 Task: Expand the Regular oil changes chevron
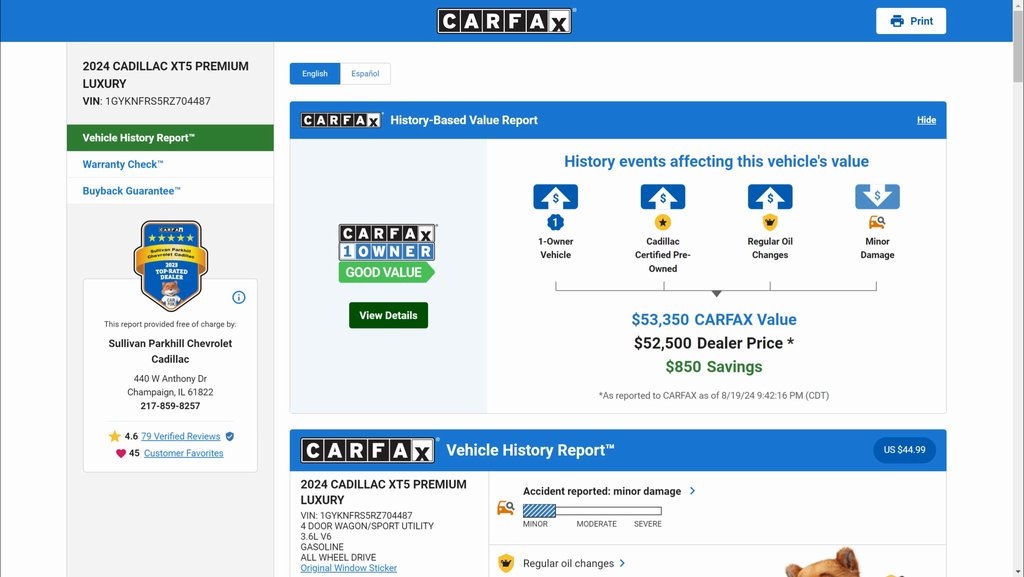pos(622,563)
